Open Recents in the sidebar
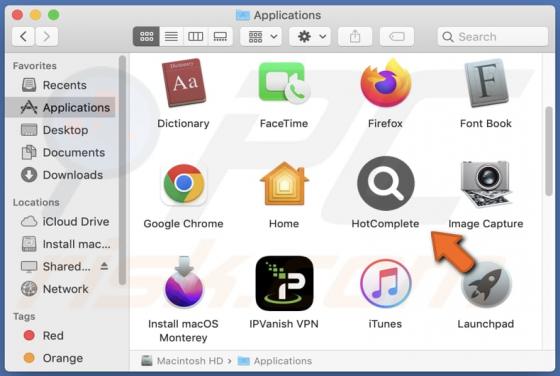The image size is (560, 376). [x=61, y=85]
